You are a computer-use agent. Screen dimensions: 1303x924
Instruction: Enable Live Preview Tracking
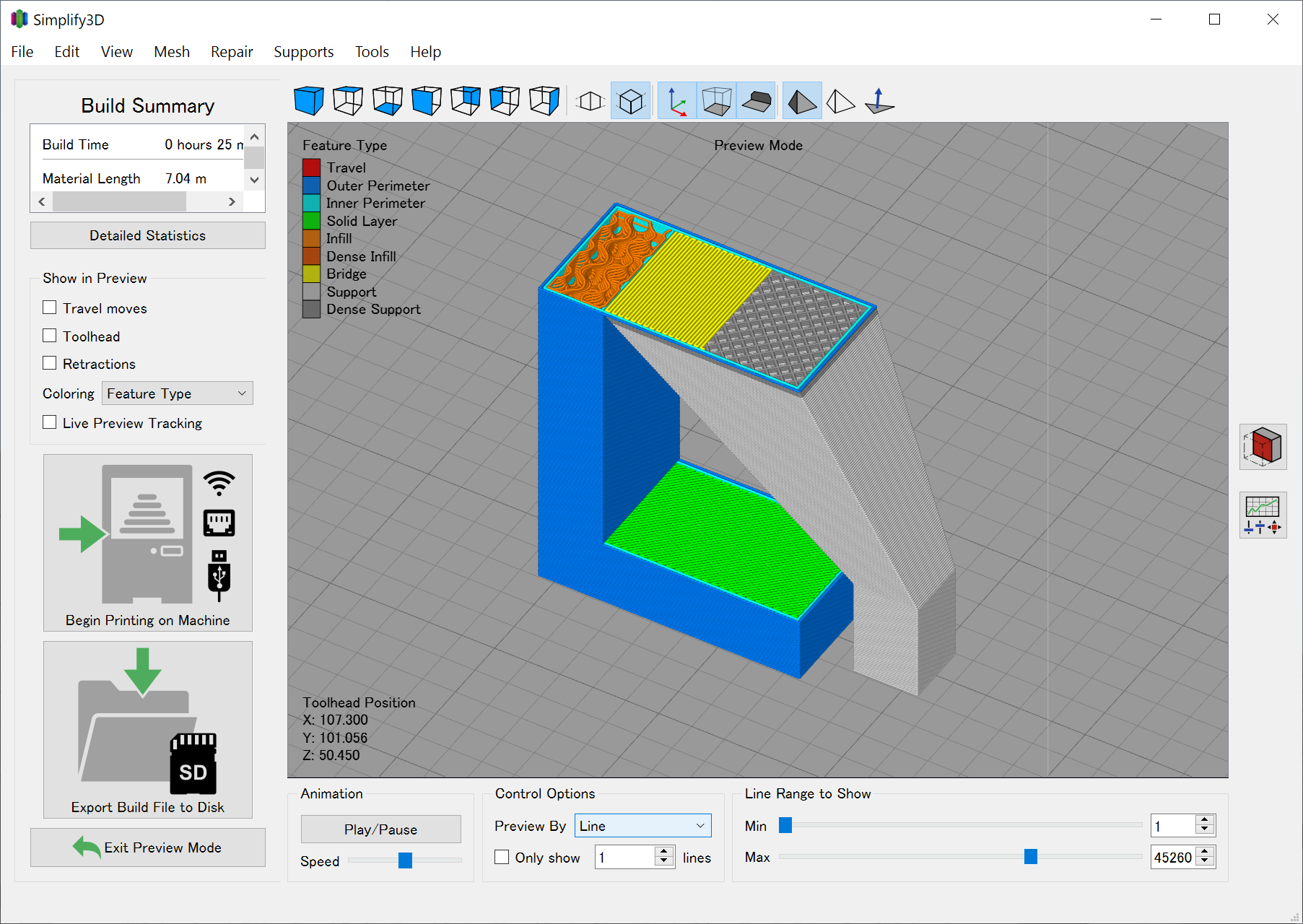click(x=50, y=422)
